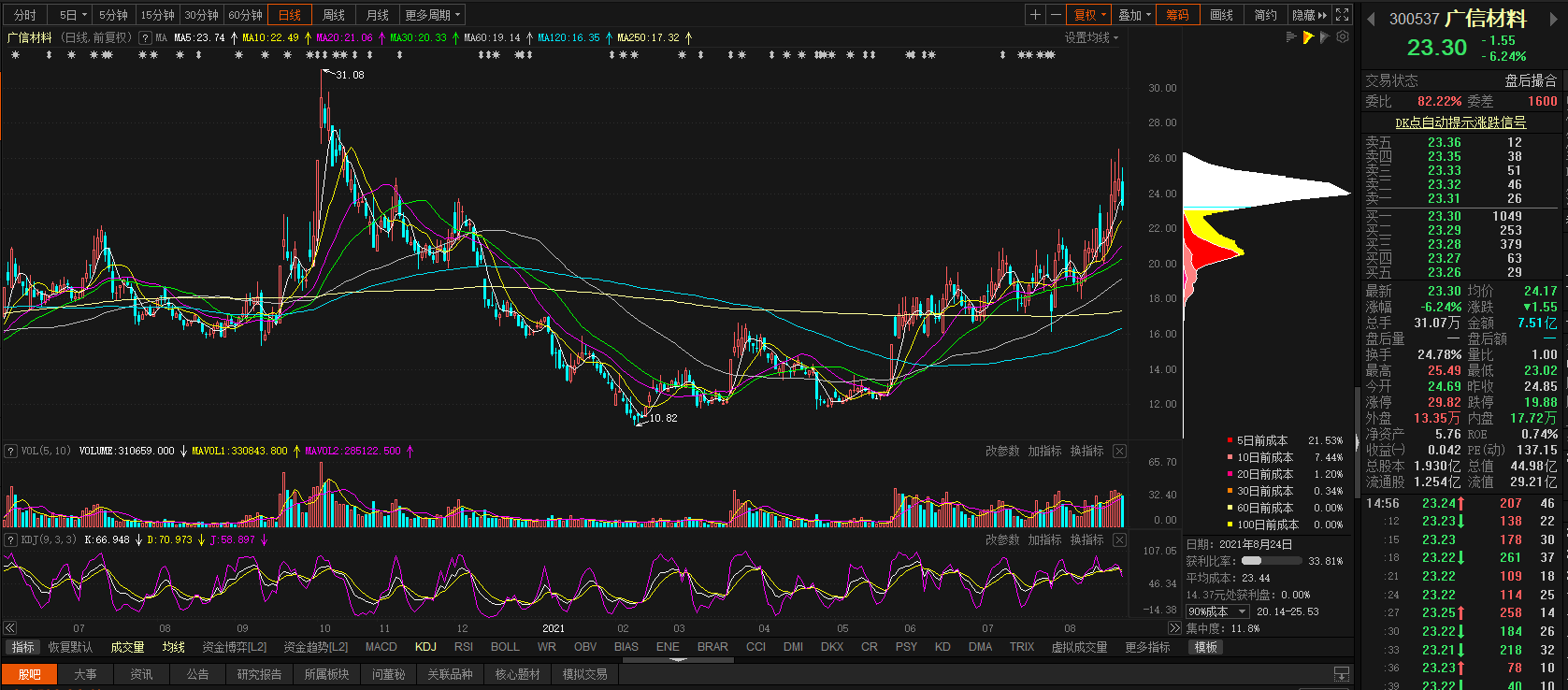Select the gray chip flame display icon
This screenshot has width=1568, height=690.
pos(1325,37)
